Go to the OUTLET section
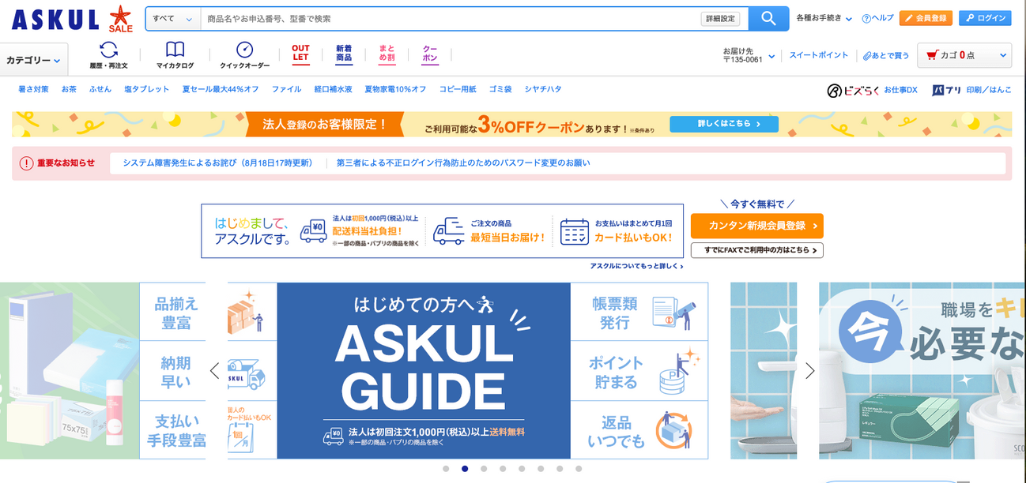 tap(300, 53)
